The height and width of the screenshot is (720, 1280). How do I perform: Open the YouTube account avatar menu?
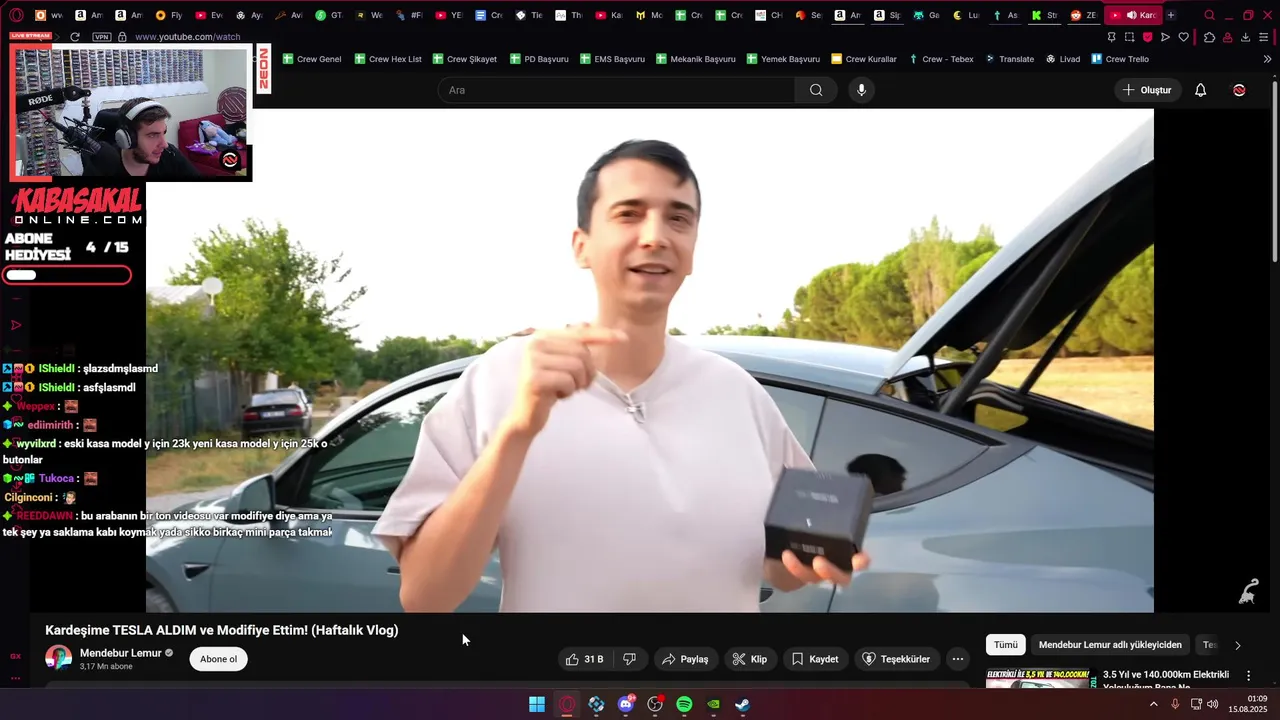click(x=1239, y=90)
